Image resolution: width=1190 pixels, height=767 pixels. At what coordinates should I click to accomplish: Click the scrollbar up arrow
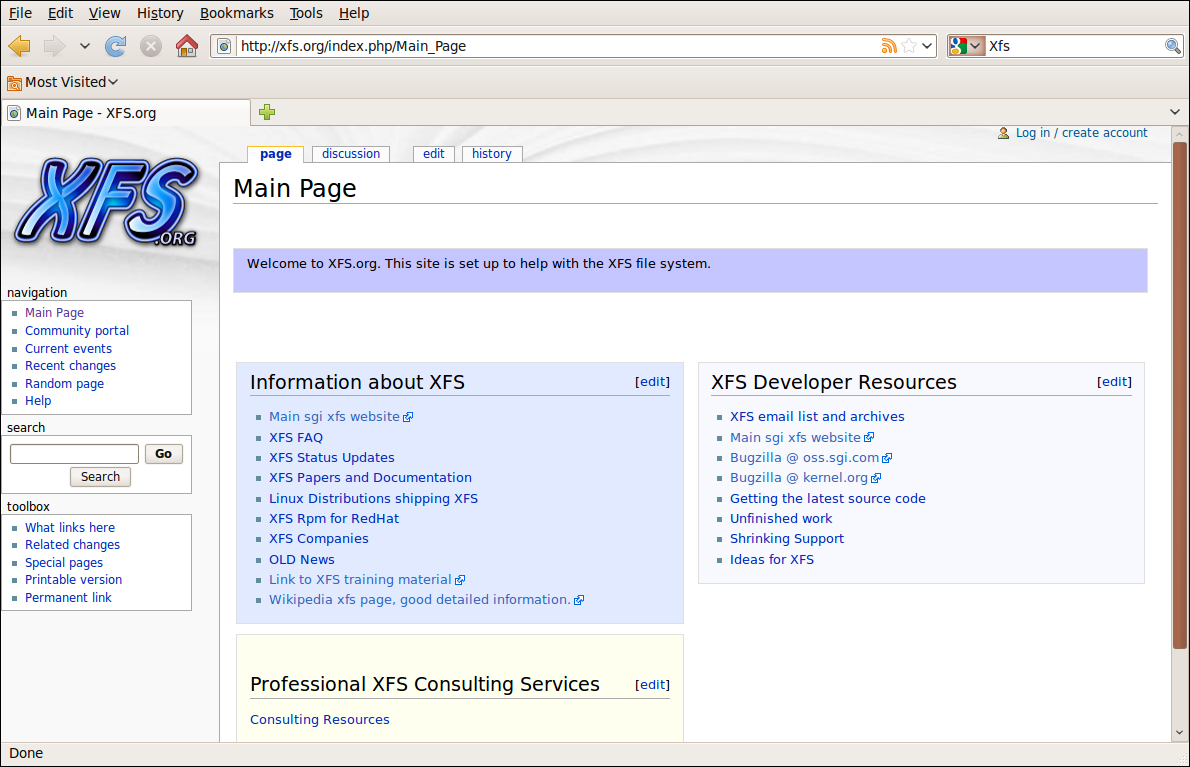click(1179, 134)
